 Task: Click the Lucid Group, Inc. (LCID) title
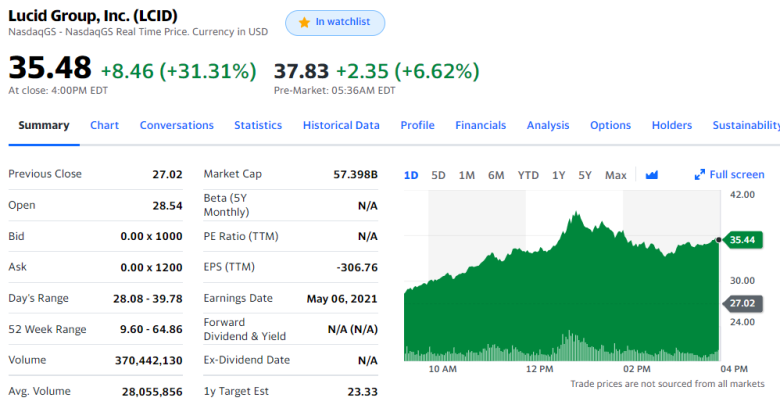tap(93, 15)
